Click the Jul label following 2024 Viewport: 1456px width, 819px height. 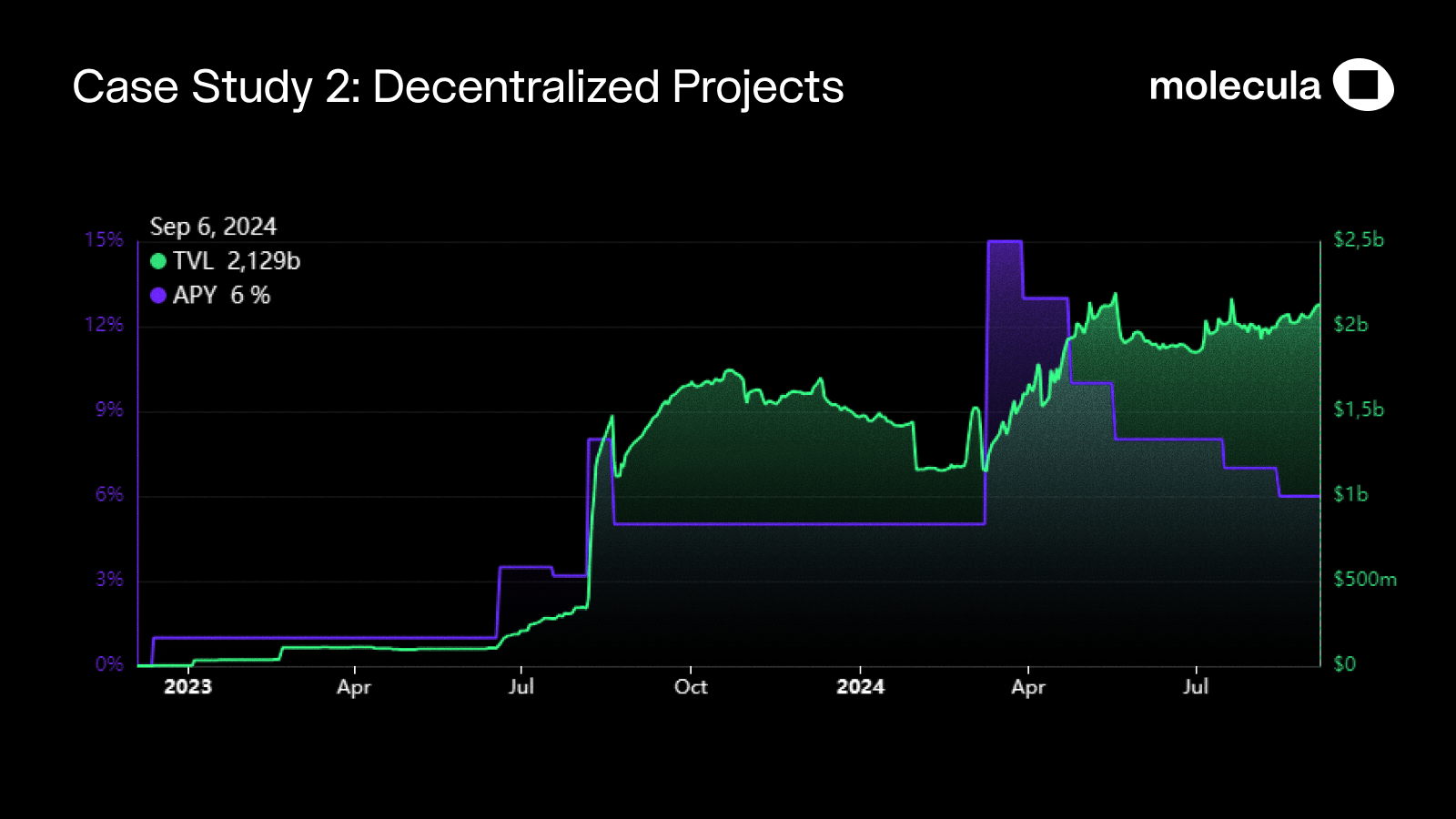[1196, 687]
